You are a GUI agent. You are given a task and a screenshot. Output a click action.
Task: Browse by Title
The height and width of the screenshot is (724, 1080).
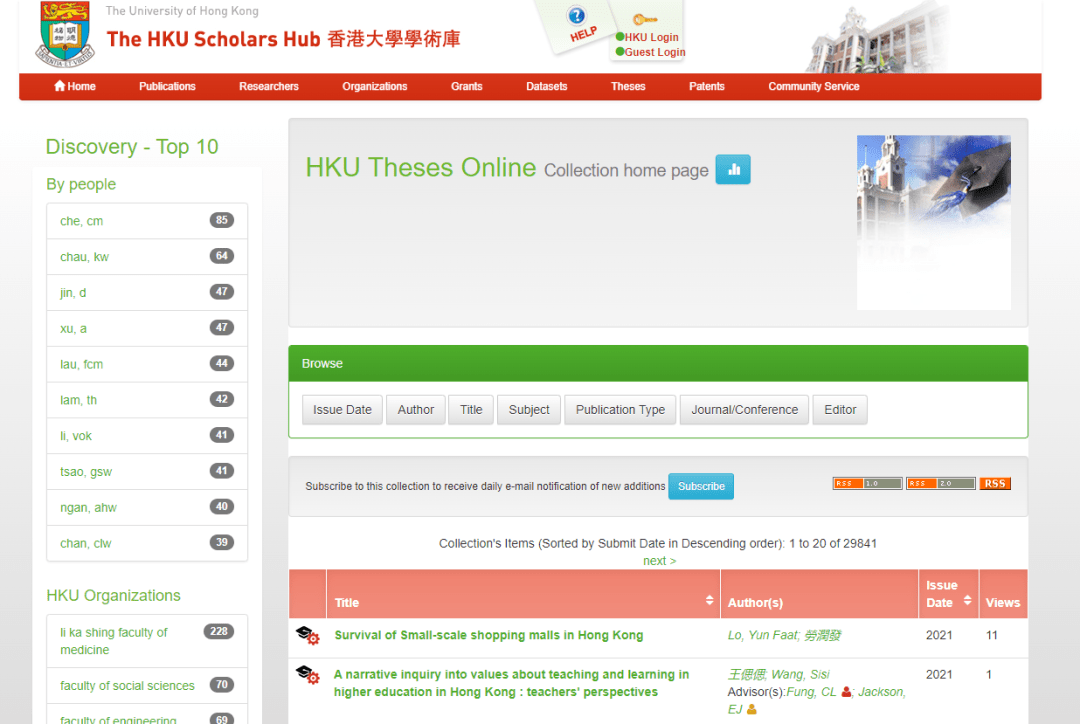[471, 410]
